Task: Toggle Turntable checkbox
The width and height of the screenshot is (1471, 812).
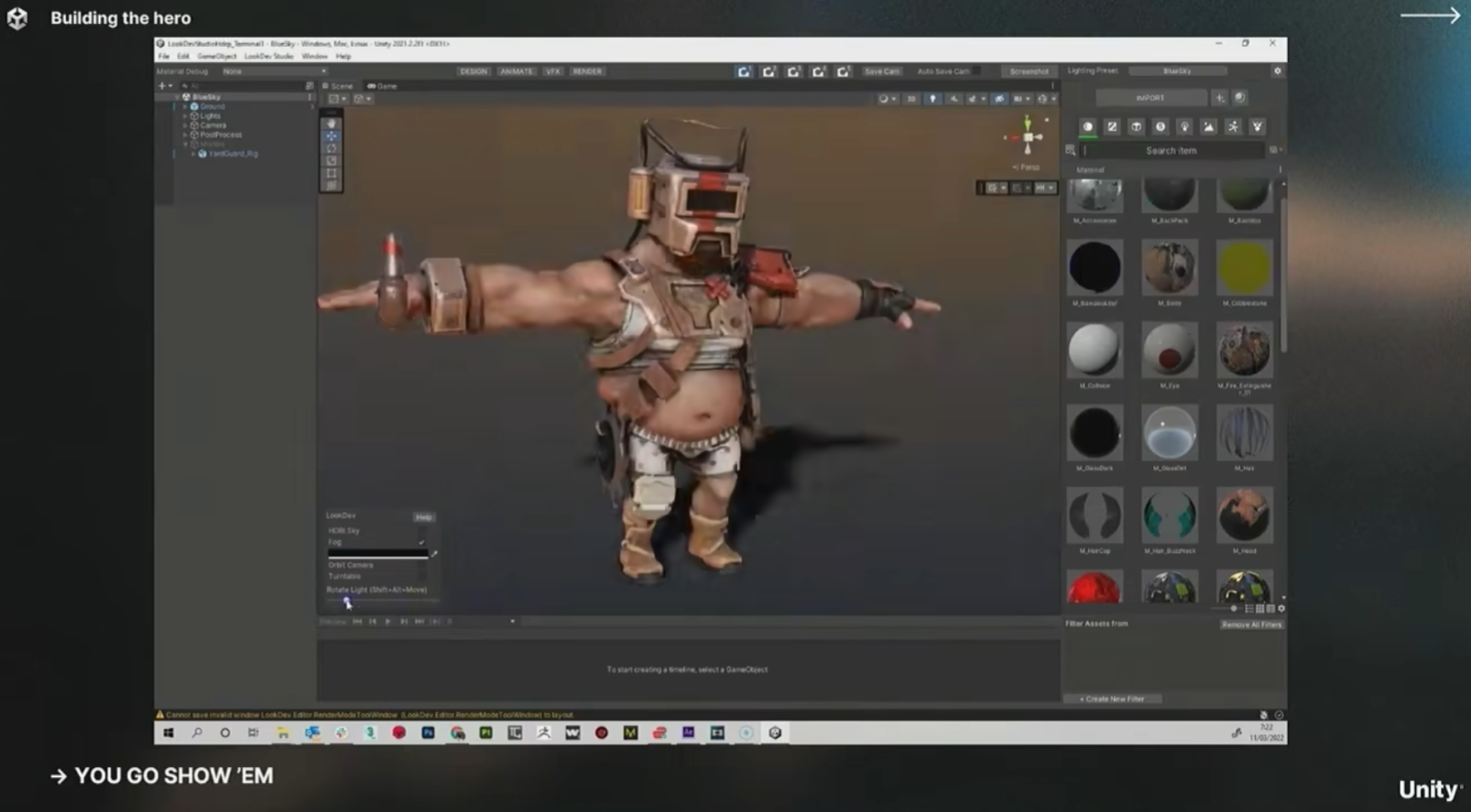Action: click(422, 576)
